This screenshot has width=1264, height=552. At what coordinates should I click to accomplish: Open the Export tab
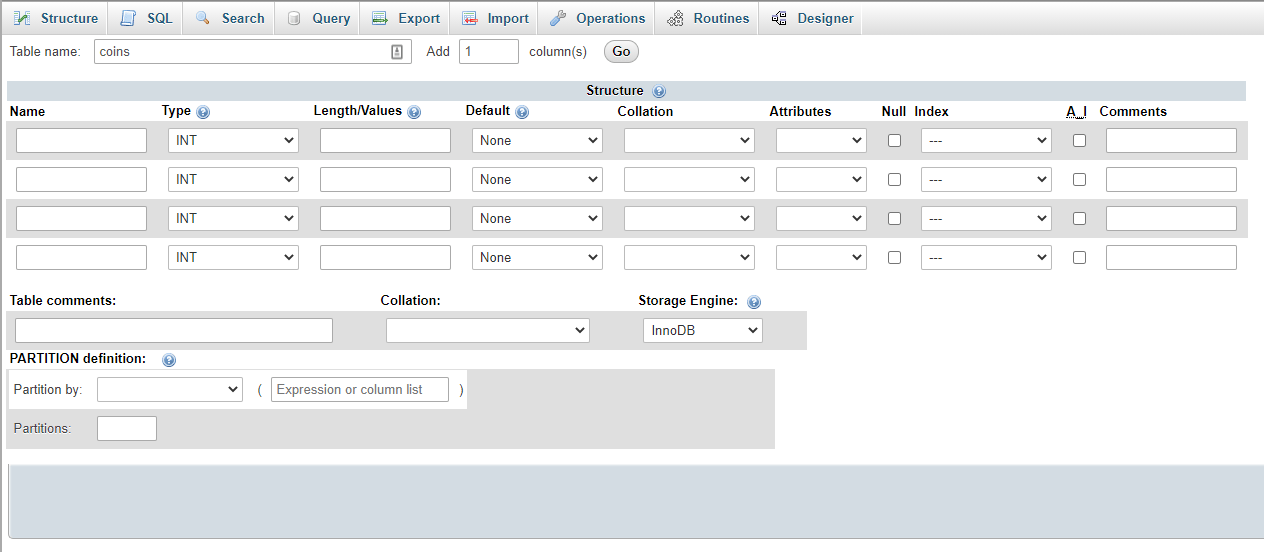pyautogui.click(x=405, y=18)
